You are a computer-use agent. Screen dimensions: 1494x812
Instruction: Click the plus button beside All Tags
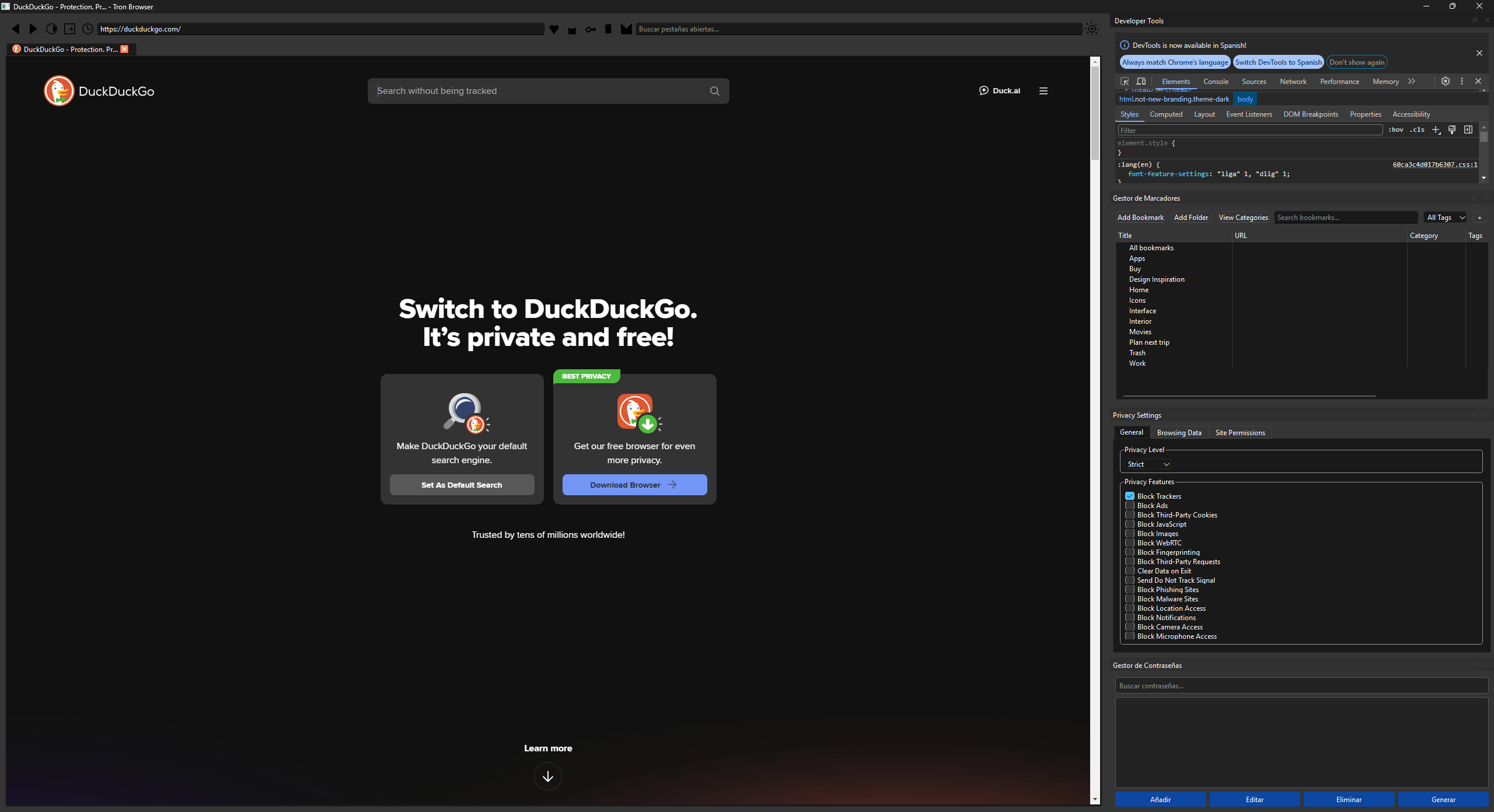click(1479, 218)
